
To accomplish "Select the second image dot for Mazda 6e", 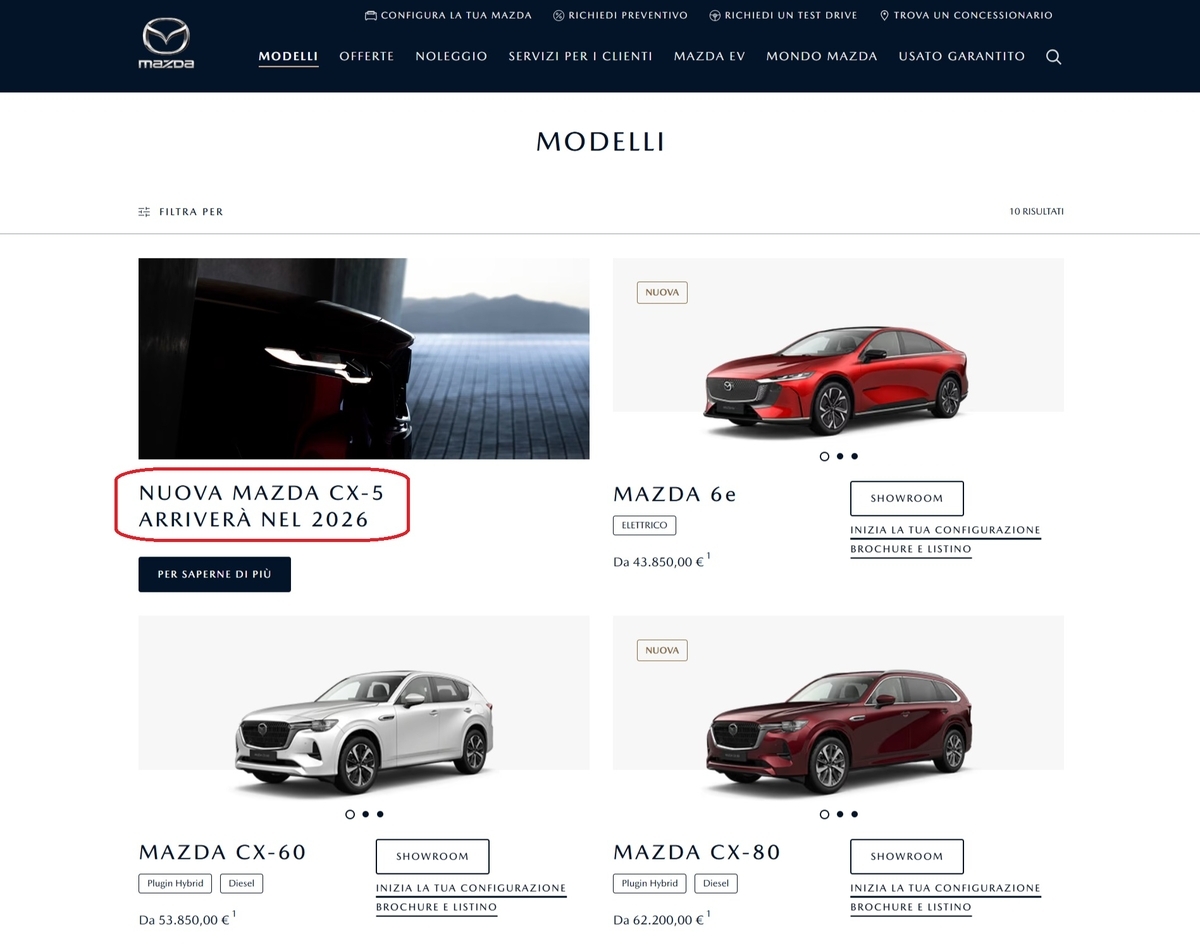I will pos(840,456).
